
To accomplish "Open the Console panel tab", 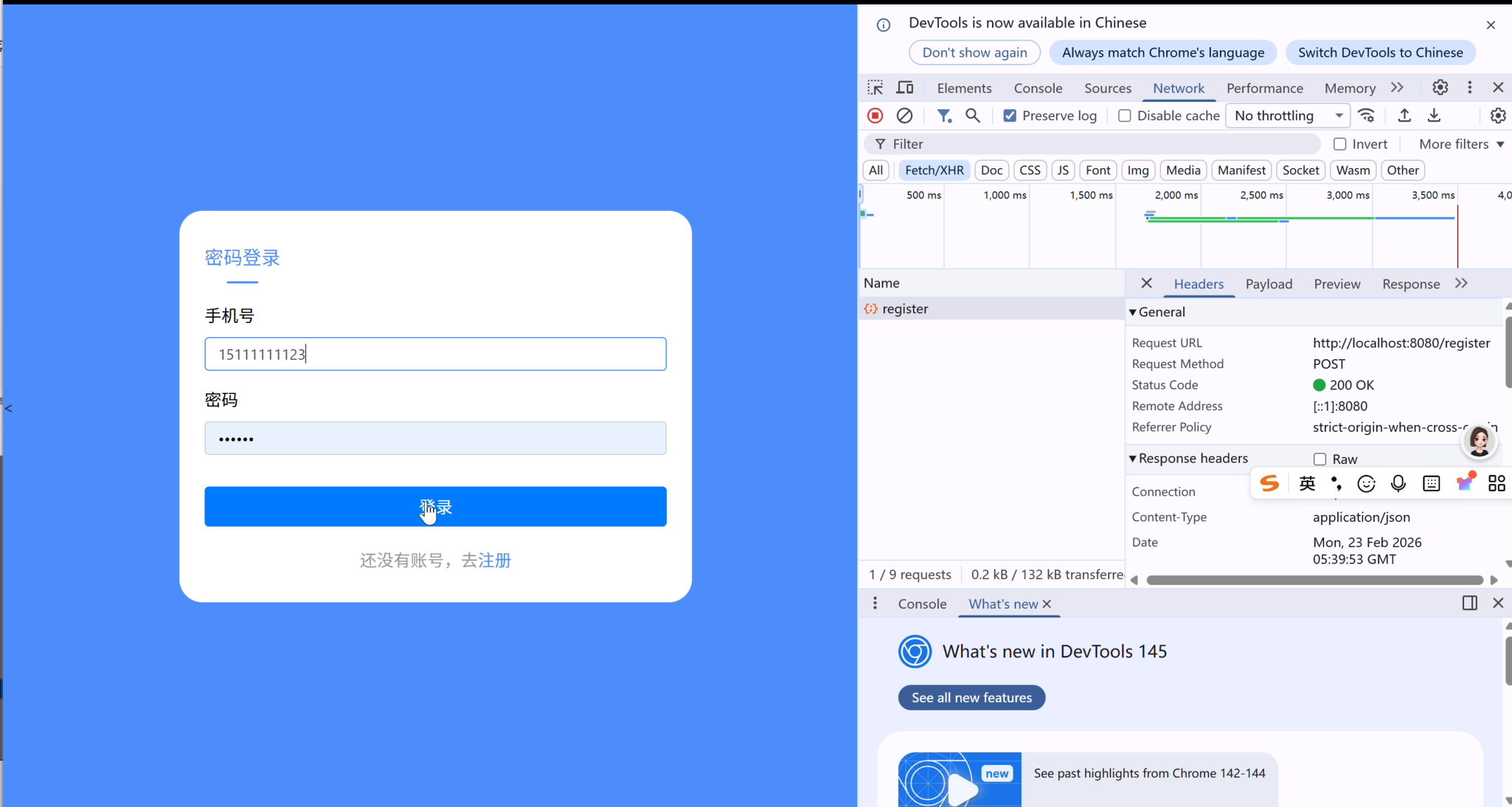I will [x=1038, y=88].
